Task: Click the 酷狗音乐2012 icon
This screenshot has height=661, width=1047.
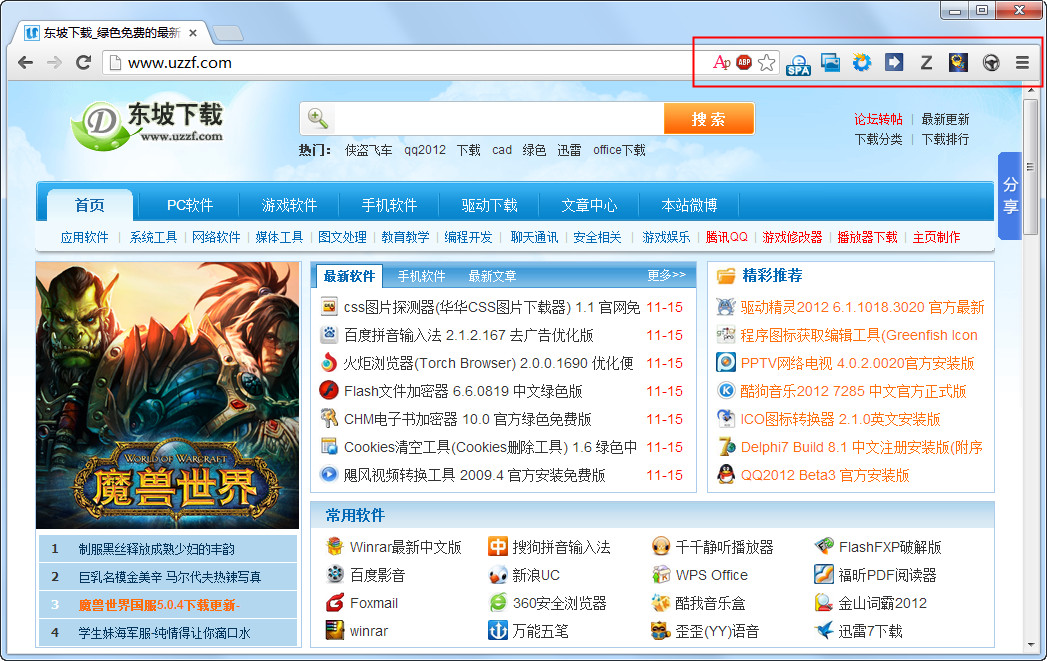Action: [726, 391]
